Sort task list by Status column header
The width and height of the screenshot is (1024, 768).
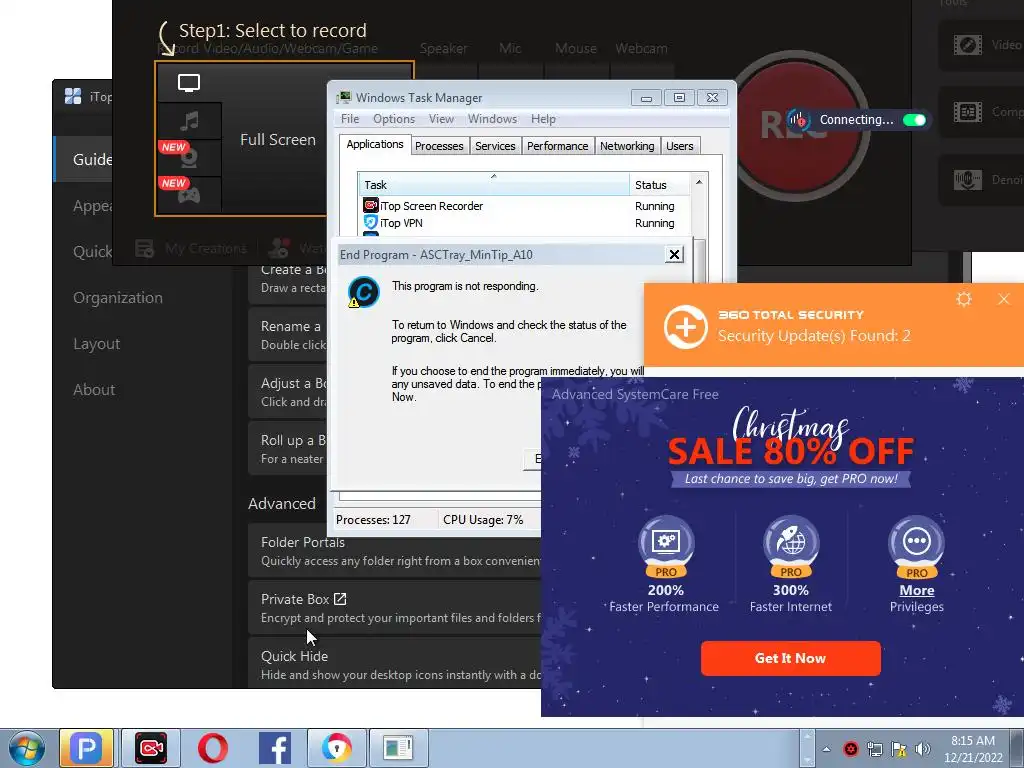pos(659,185)
